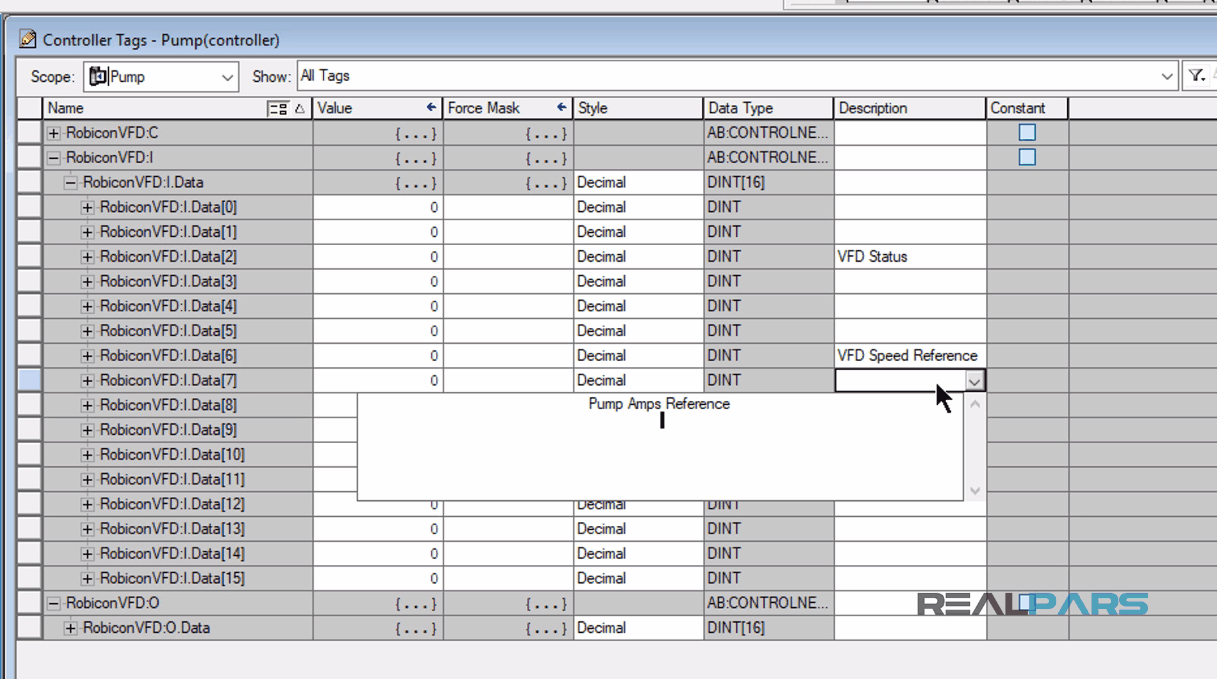Click the scroll-down arrow in the description editor
Image resolution: width=1217 pixels, height=679 pixels.
(974, 490)
